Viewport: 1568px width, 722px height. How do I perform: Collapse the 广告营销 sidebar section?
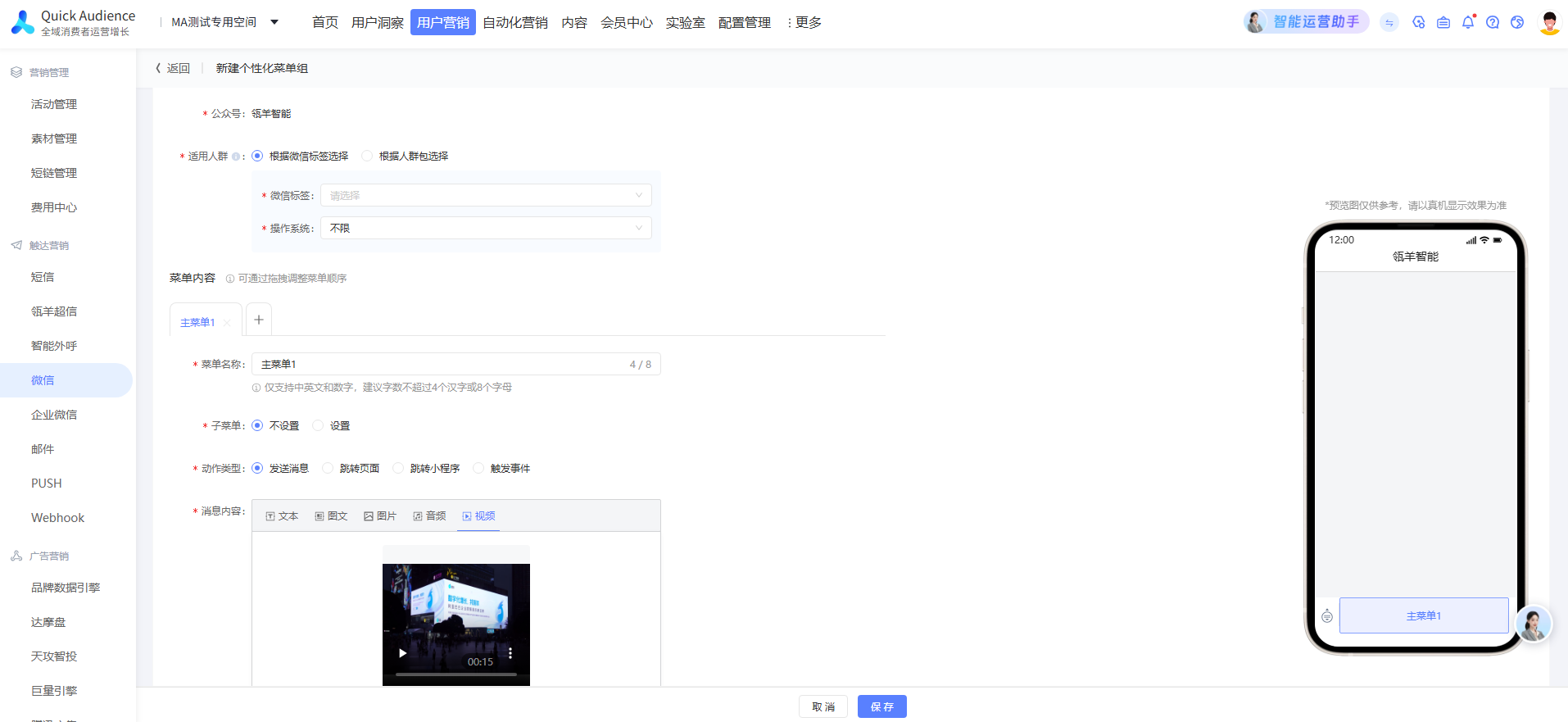click(49, 556)
